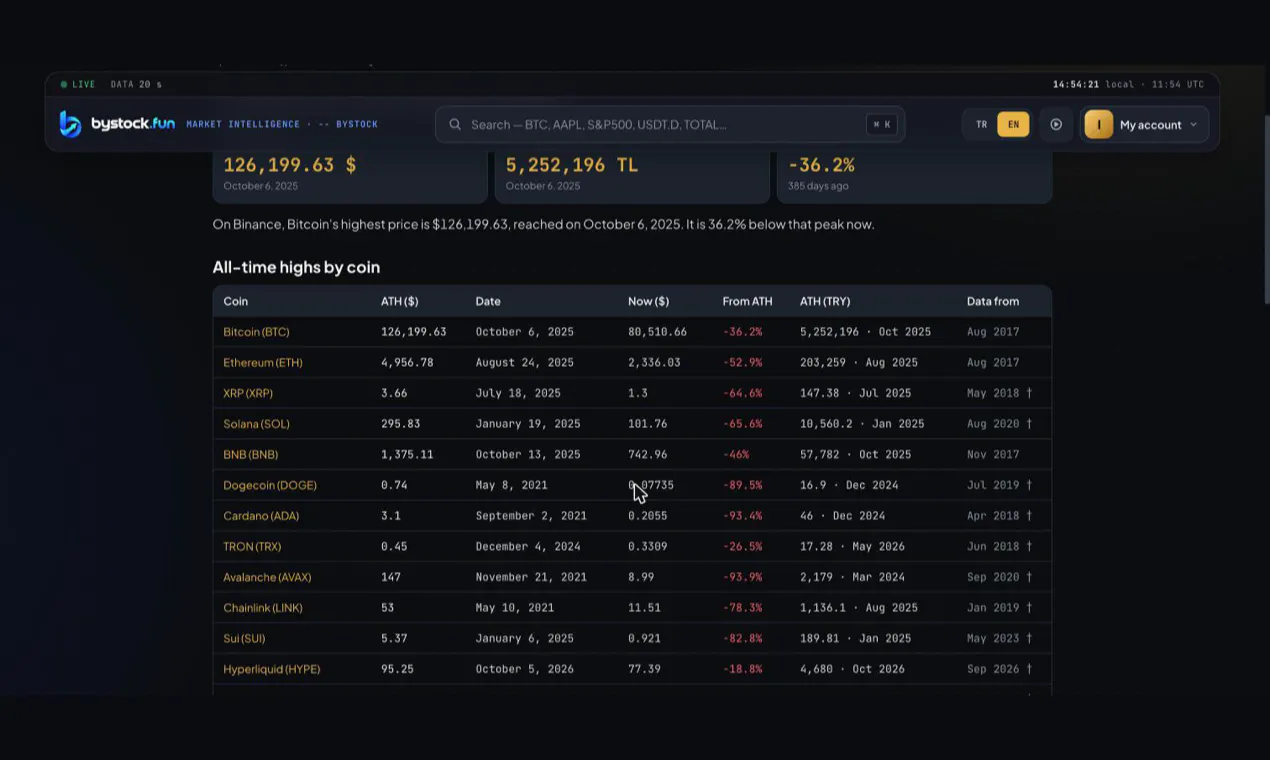Click the ATH ($) column header
Image resolution: width=1270 pixels, height=760 pixels.
[x=399, y=301]
